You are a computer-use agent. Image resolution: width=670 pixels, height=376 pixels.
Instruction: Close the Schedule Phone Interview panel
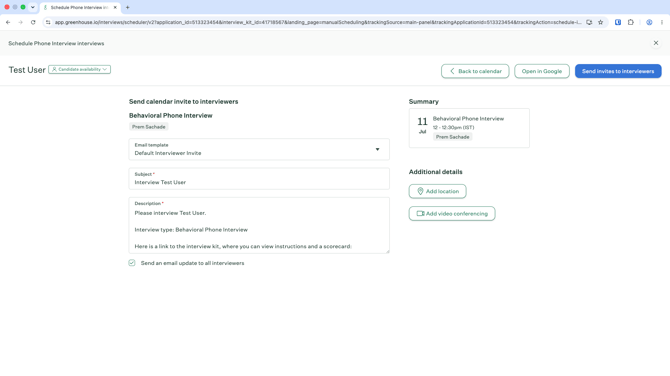(656, 43)
